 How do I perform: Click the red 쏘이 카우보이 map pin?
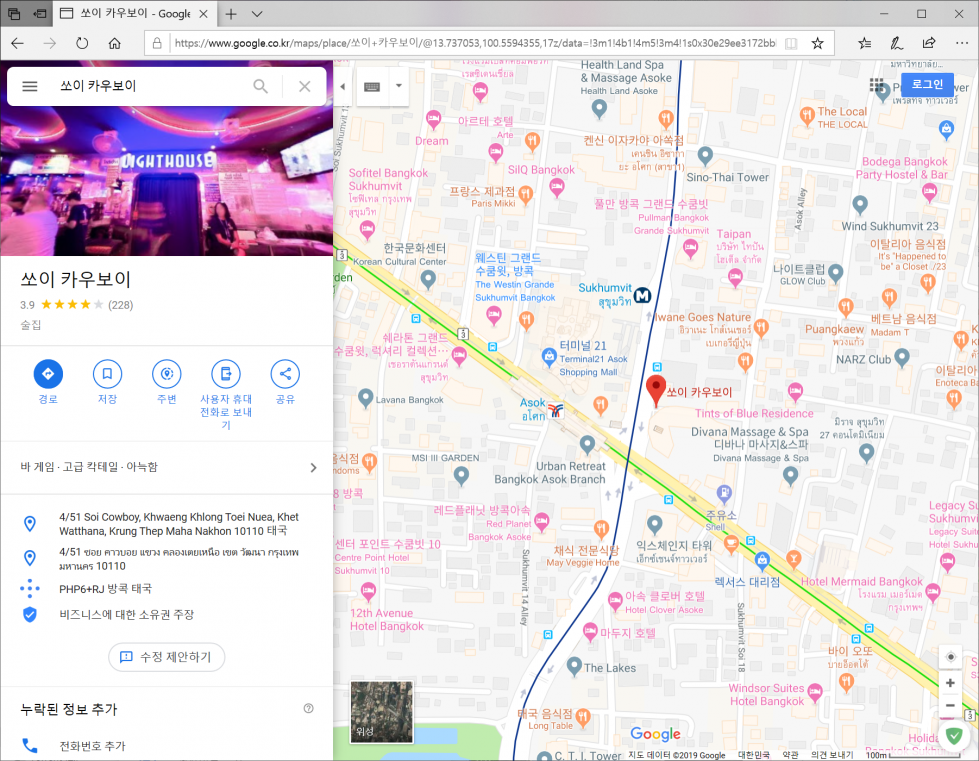[656, 390]
